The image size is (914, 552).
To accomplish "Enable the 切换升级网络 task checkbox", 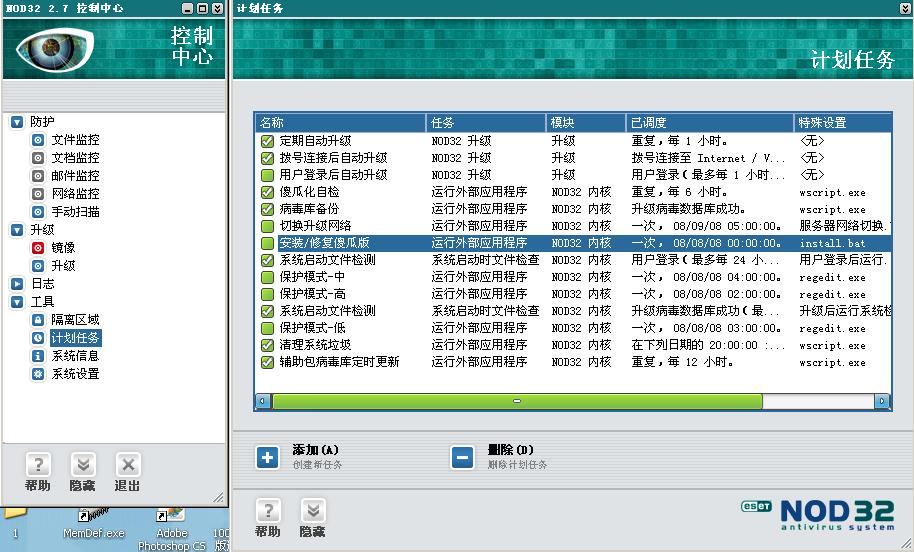I will click(x=267, y=226).
